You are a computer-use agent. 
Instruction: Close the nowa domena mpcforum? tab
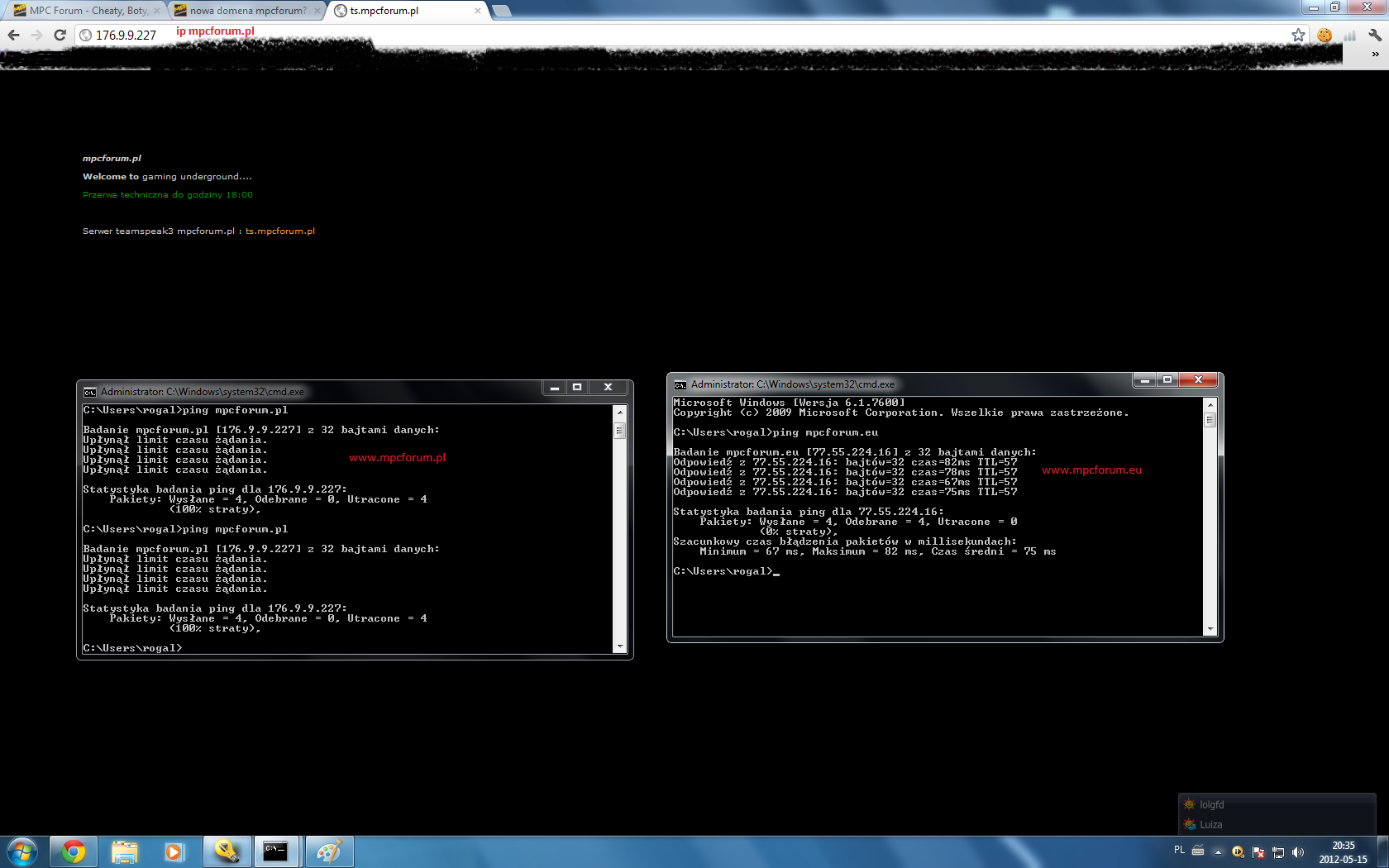tap(317, 11)
